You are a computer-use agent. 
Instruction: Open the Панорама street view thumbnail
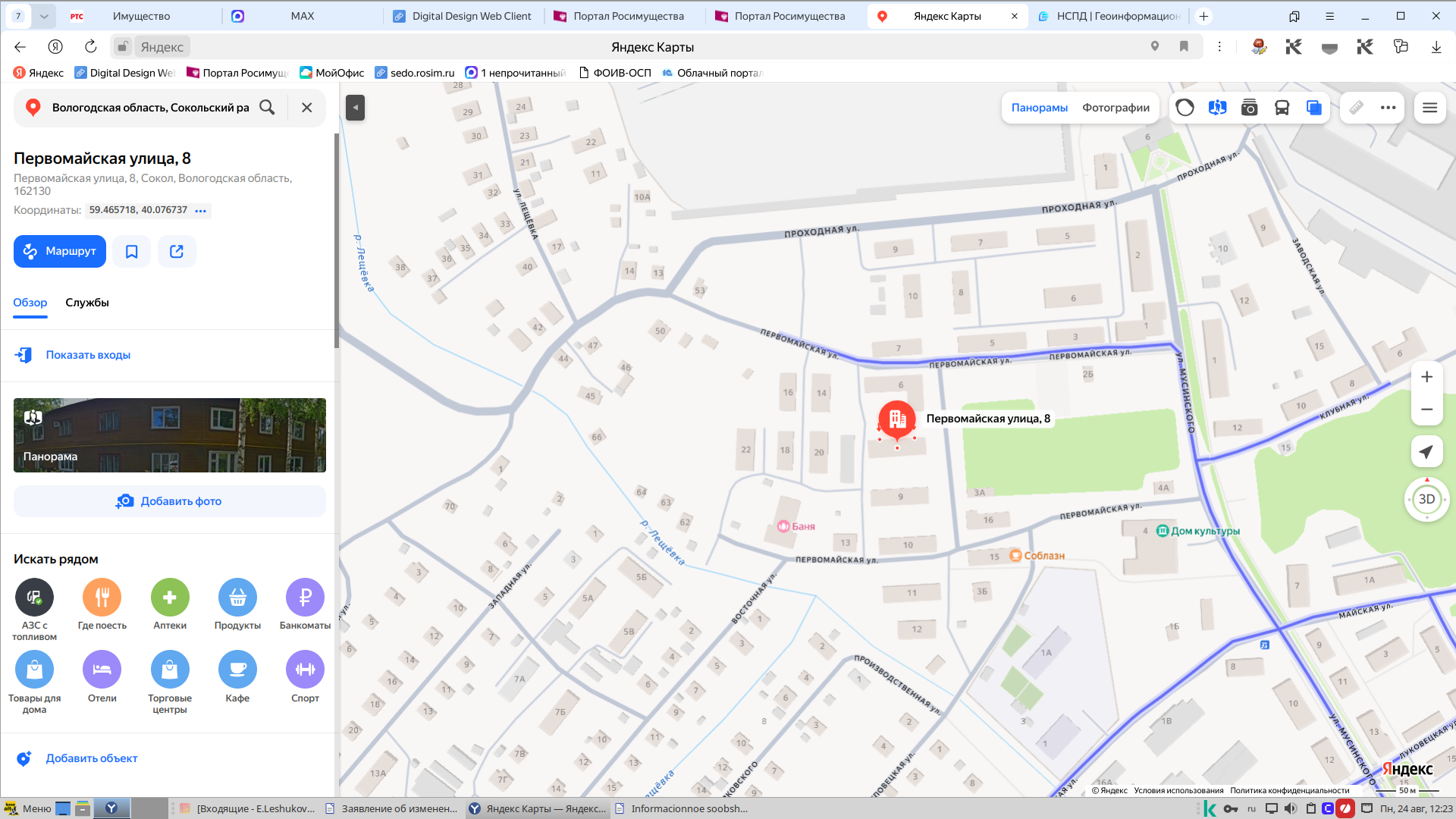click(170, 435)
